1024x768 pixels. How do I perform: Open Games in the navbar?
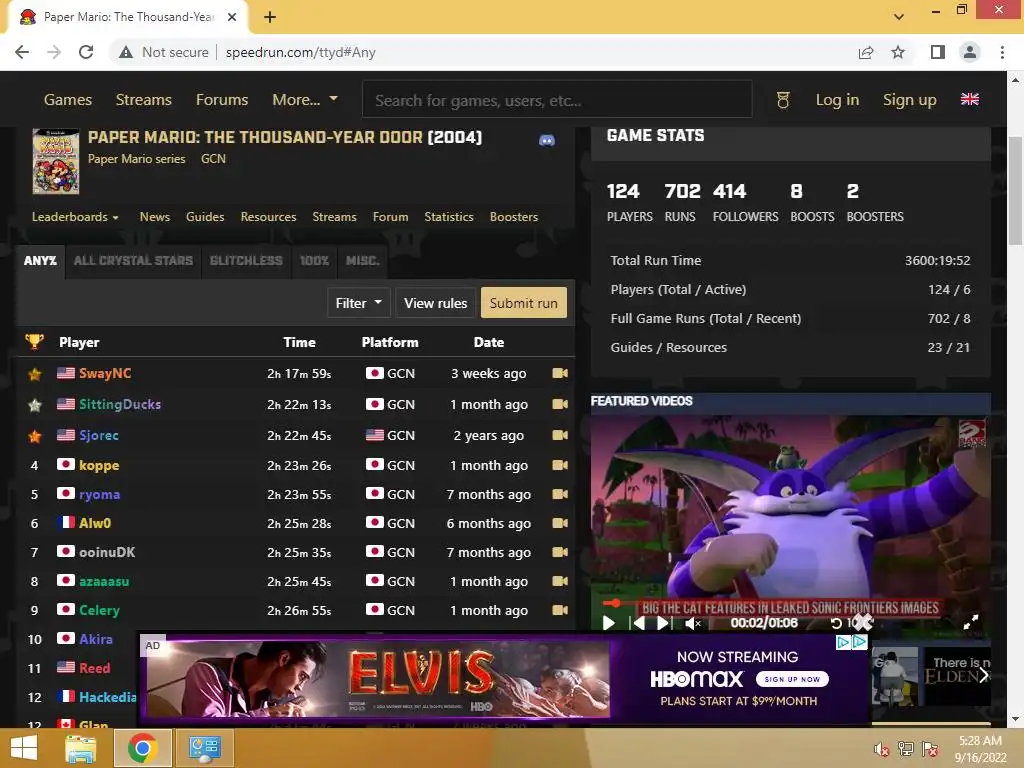point(68,100)
